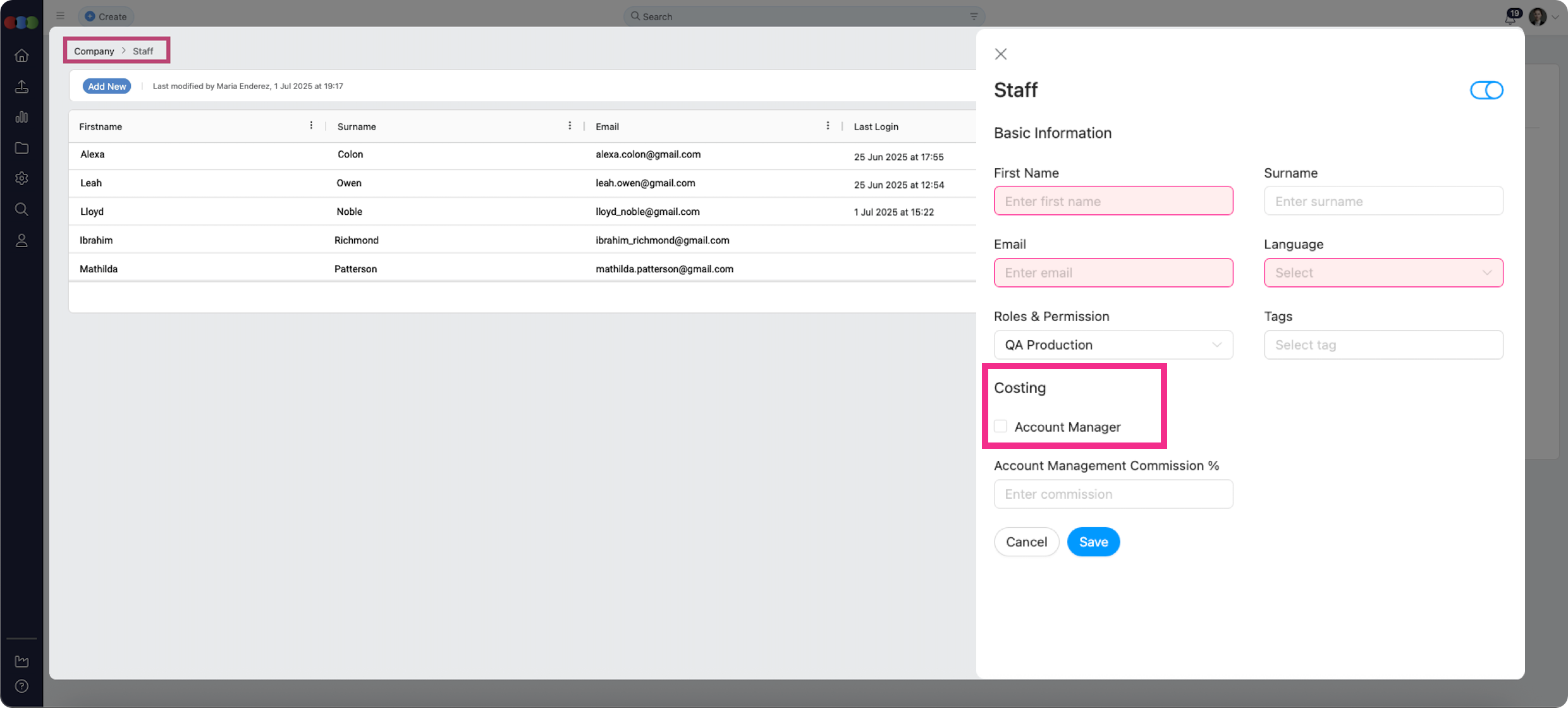Screen dimensions: 1568x708
Task: Click Company in the breadcrumb
Action: coord(94,51)
